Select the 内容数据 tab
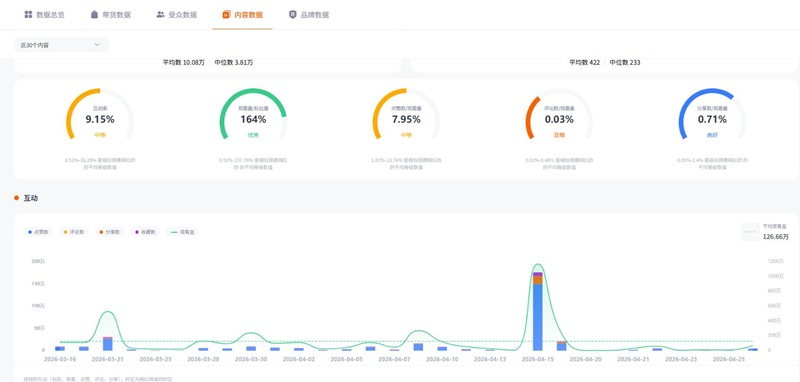800x382 pixels. point(242,15)
